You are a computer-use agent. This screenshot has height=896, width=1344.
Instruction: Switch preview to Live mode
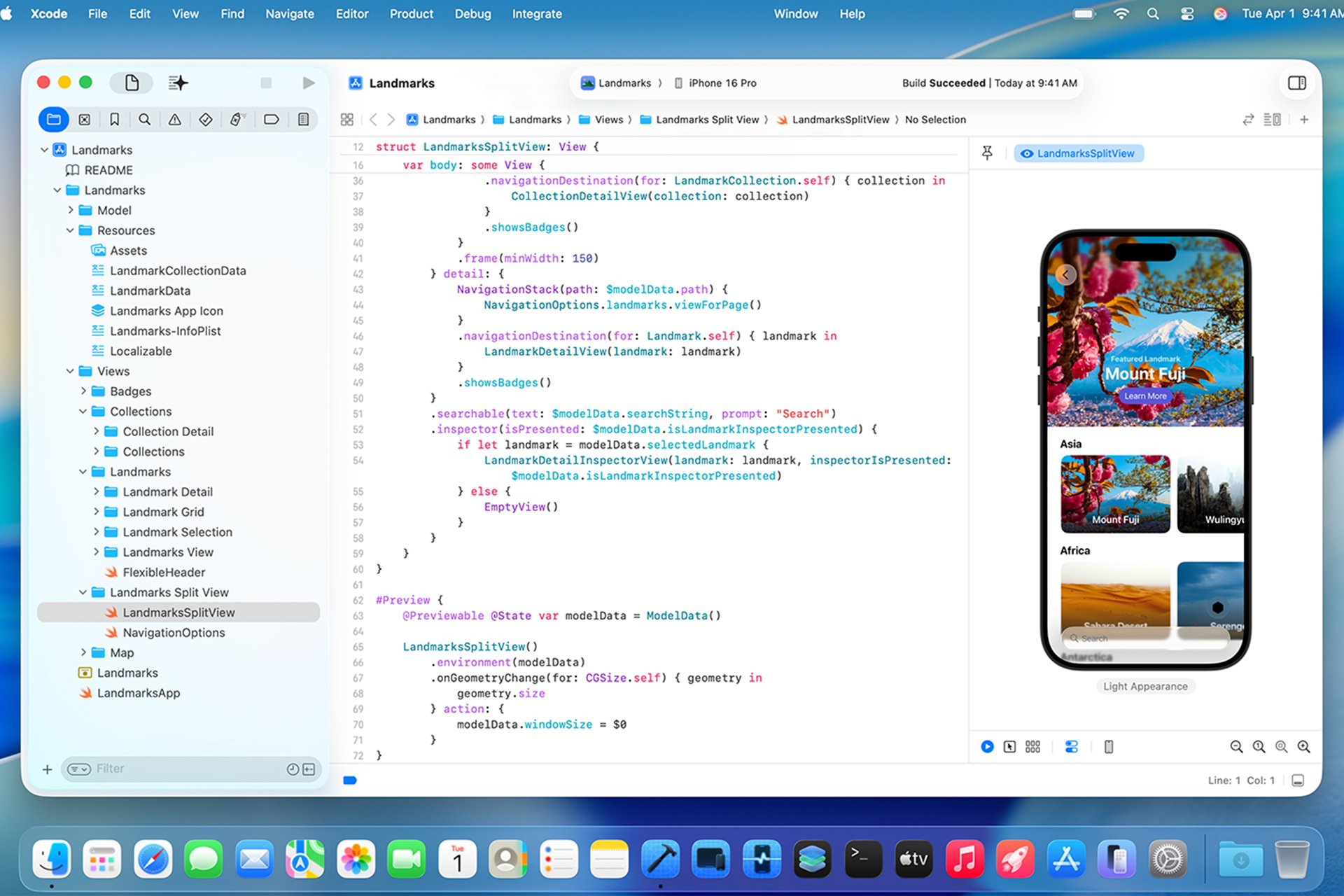[987, 747]
